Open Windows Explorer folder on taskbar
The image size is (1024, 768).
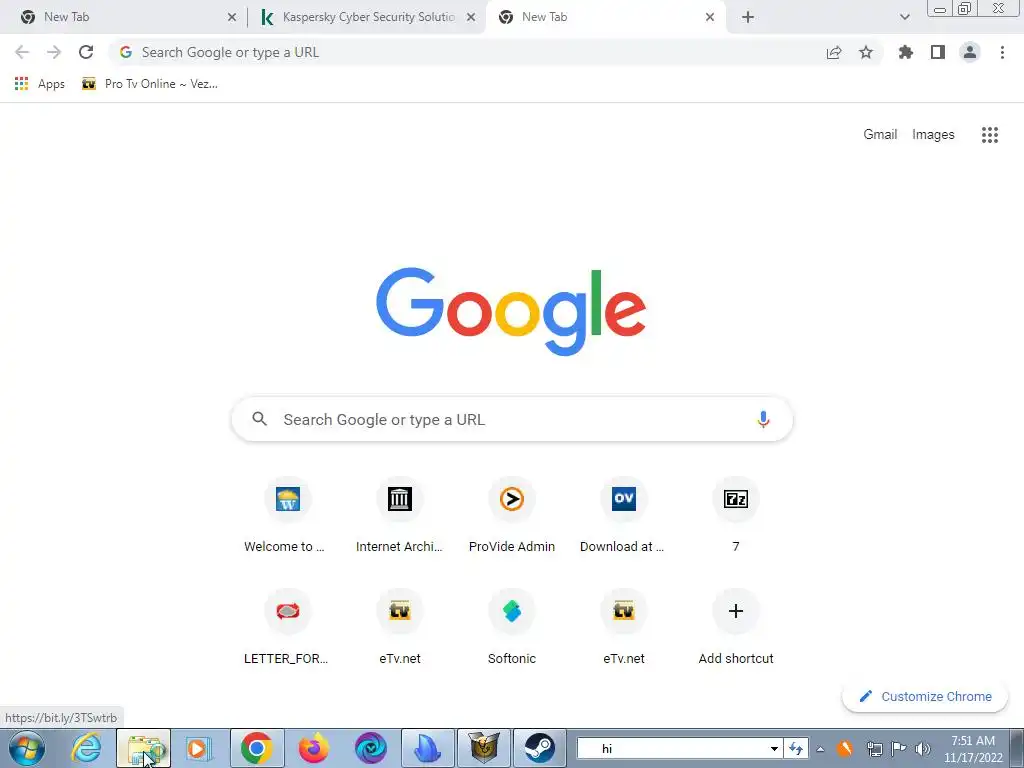tap(144, 748)
